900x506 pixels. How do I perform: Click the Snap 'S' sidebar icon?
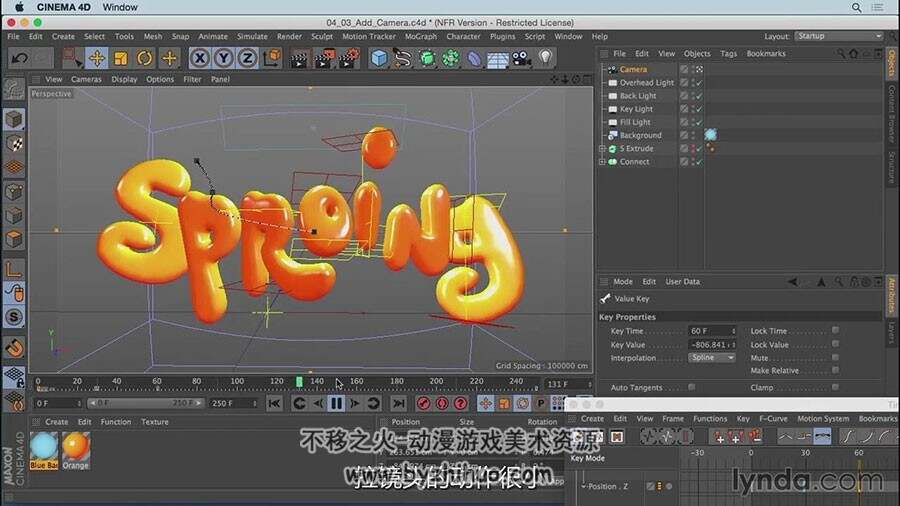14,317
